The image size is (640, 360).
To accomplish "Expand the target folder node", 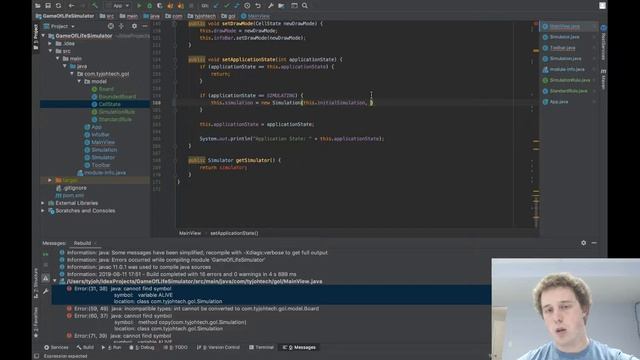I will click(x=50, y=180).
